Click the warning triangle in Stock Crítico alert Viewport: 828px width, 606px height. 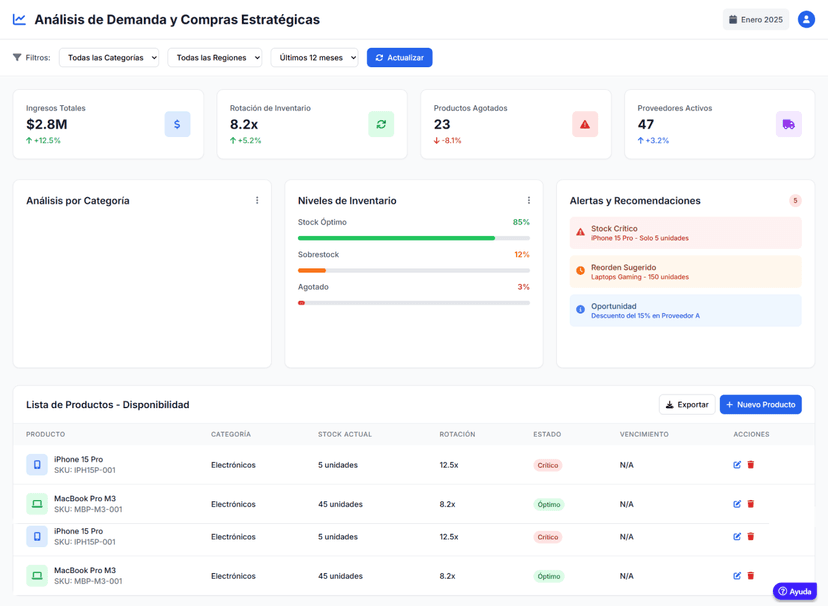coord(580,232)
